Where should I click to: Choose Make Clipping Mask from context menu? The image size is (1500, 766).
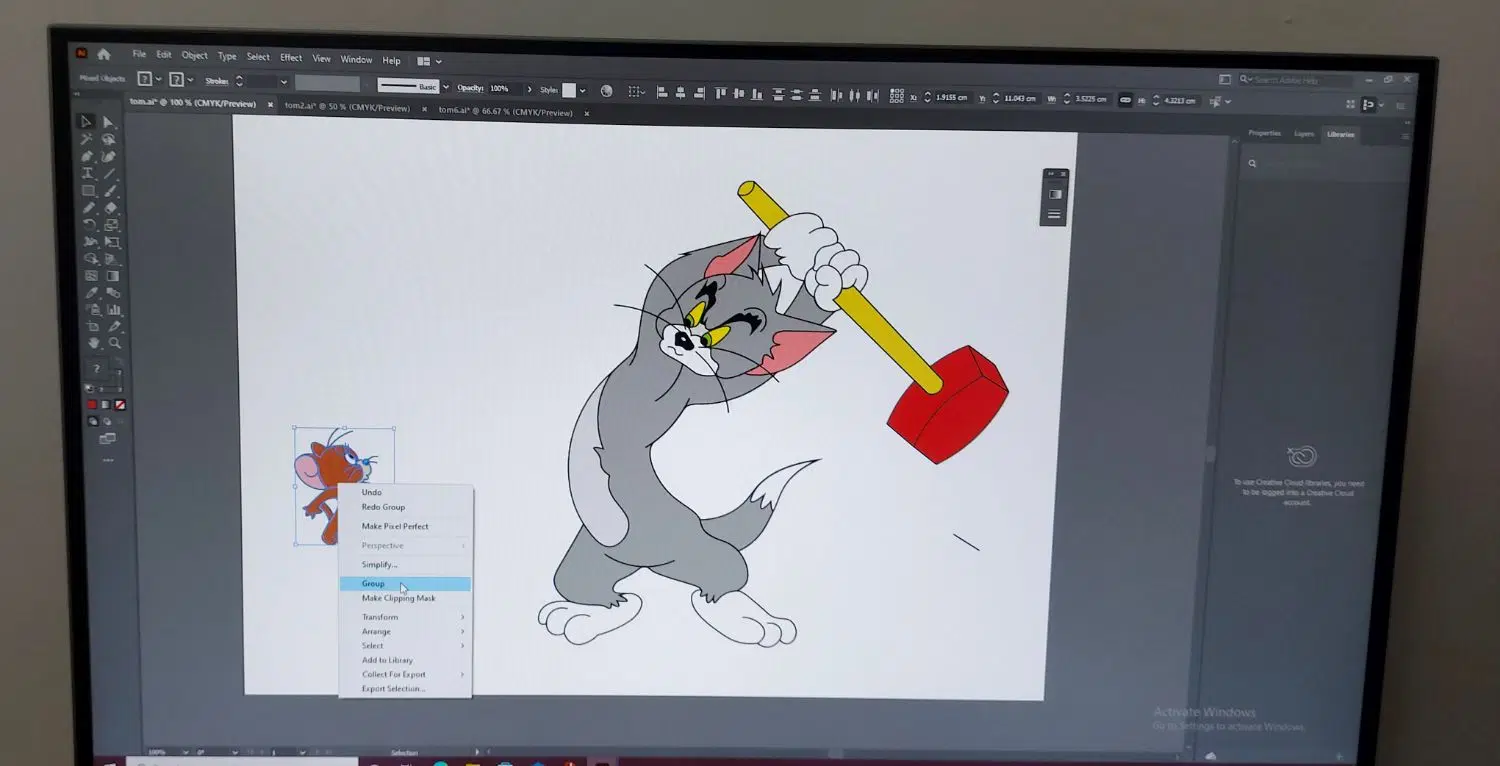pyautogui.click(x=404, y=598)
